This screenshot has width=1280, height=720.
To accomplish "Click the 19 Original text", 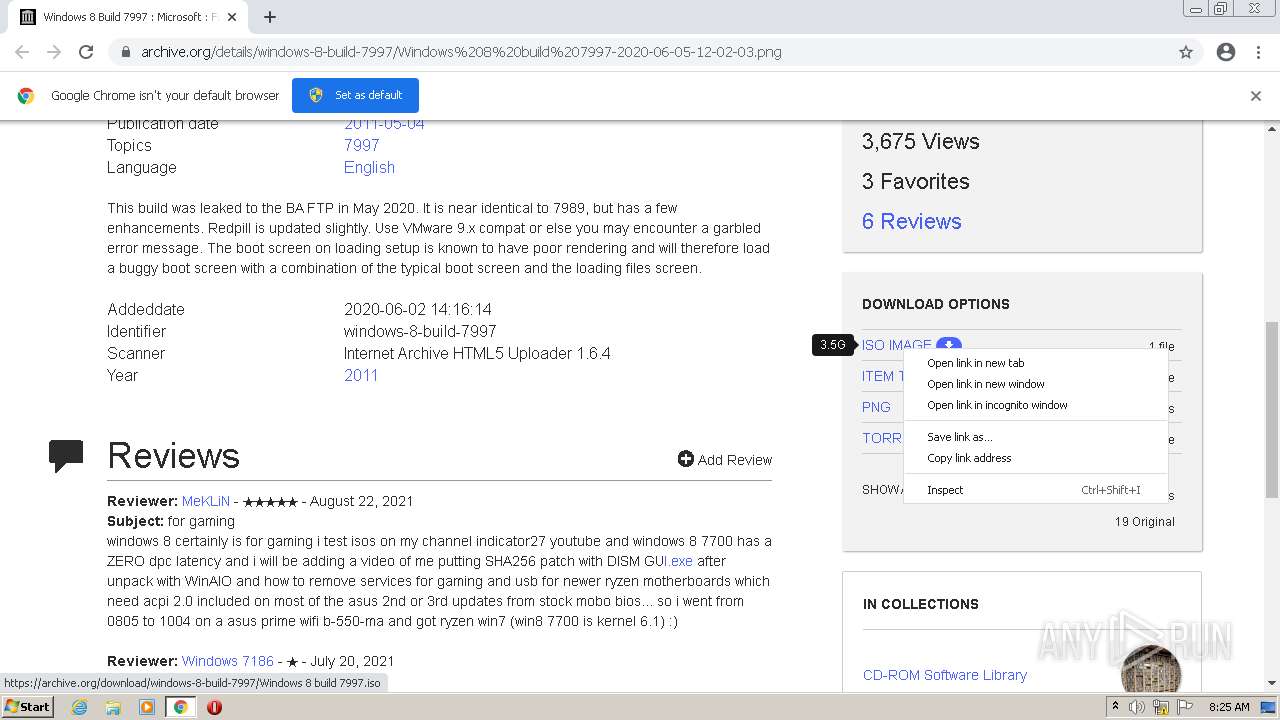I will pos(1145,522).
